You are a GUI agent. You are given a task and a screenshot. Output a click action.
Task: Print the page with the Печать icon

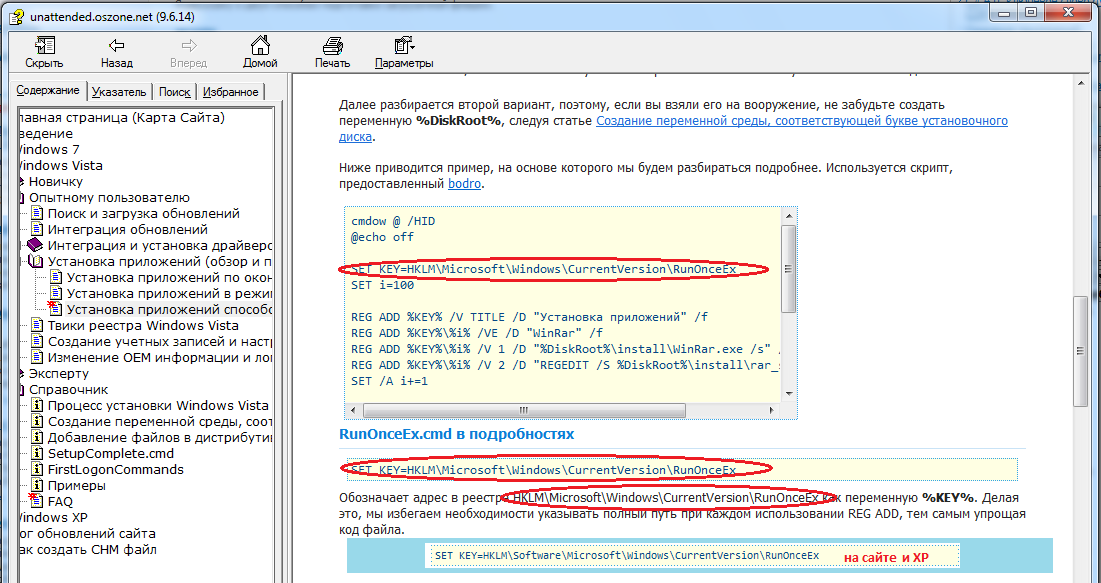[x=332, y=45]
